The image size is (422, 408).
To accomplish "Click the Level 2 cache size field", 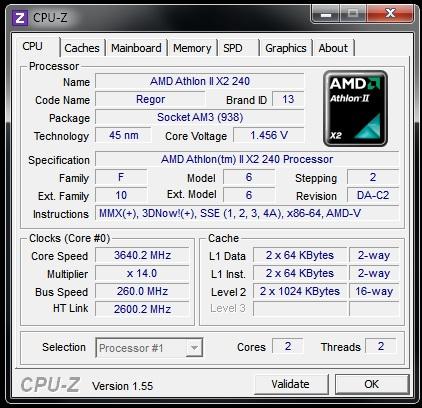I will [300, 291].
